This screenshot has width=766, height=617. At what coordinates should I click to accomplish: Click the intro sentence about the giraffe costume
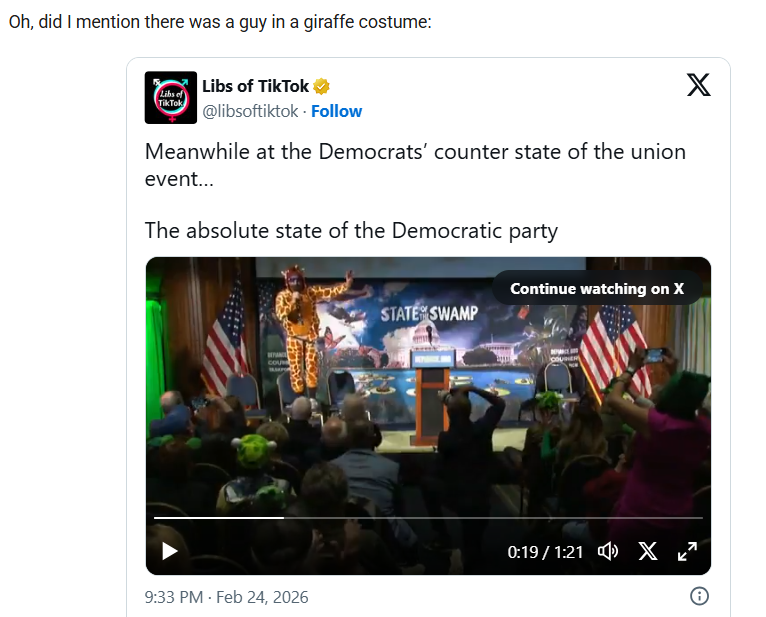click(x=220, y=21)
